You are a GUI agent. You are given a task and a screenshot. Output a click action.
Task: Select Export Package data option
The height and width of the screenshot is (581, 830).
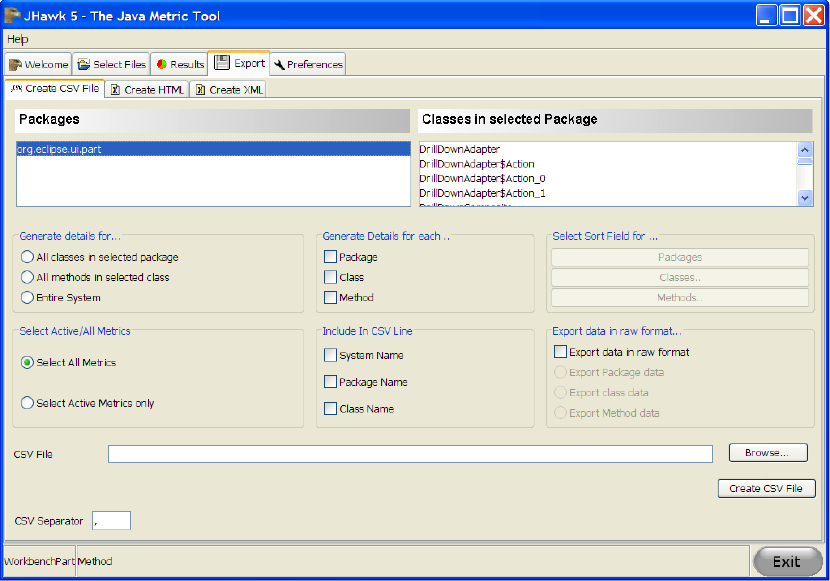pos(609,373)
